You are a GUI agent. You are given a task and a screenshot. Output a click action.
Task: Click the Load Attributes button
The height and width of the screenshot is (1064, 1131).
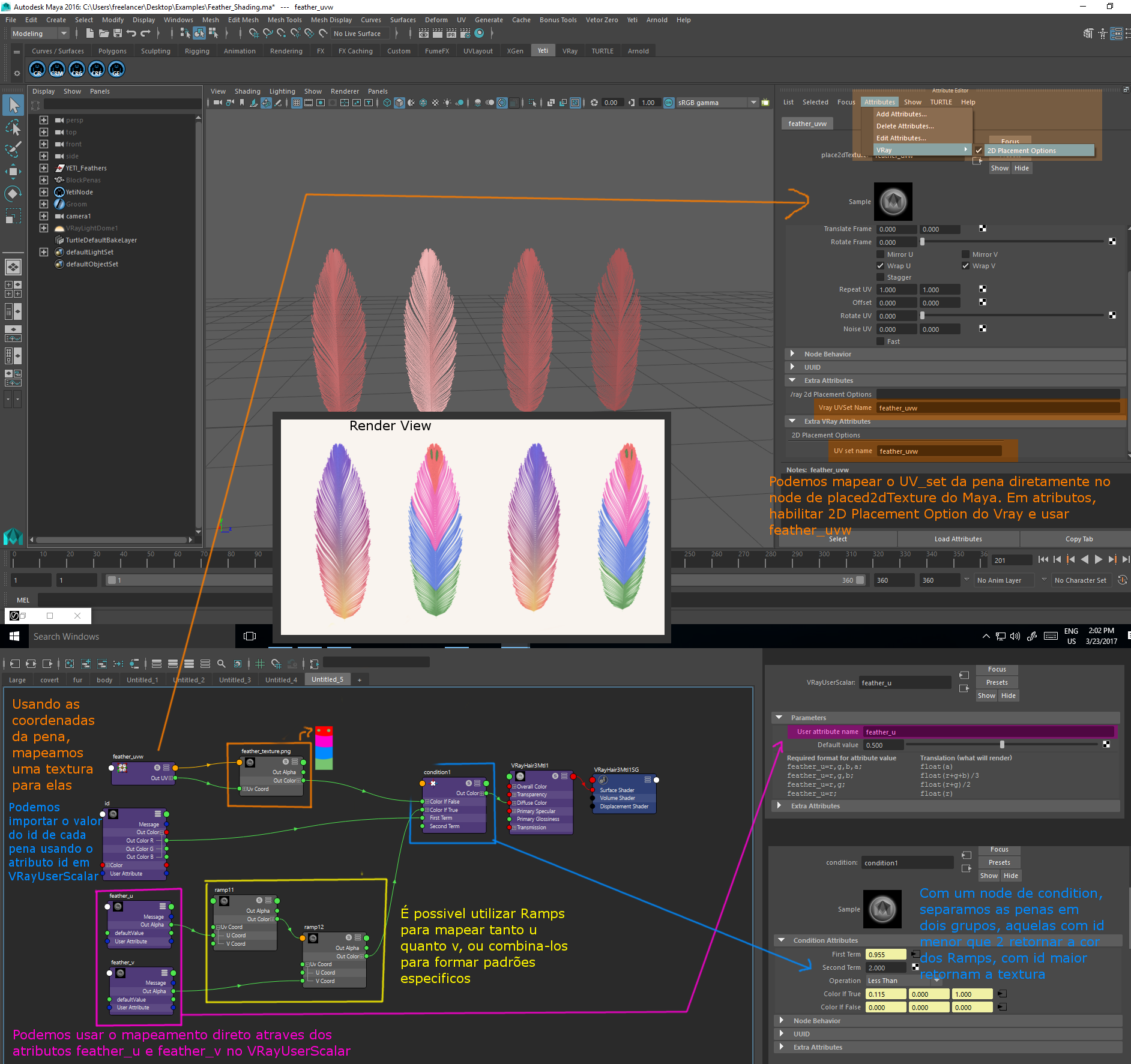[958, 539]
